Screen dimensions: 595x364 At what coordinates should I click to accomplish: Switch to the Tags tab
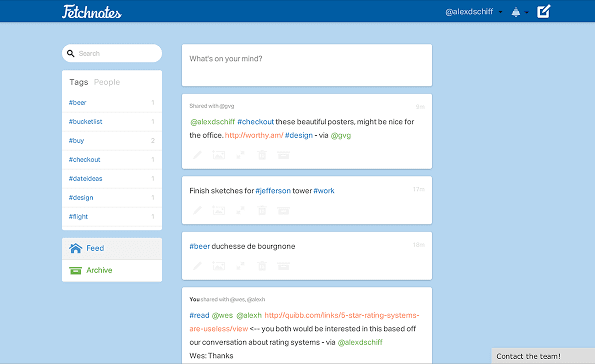click(79, 82)
